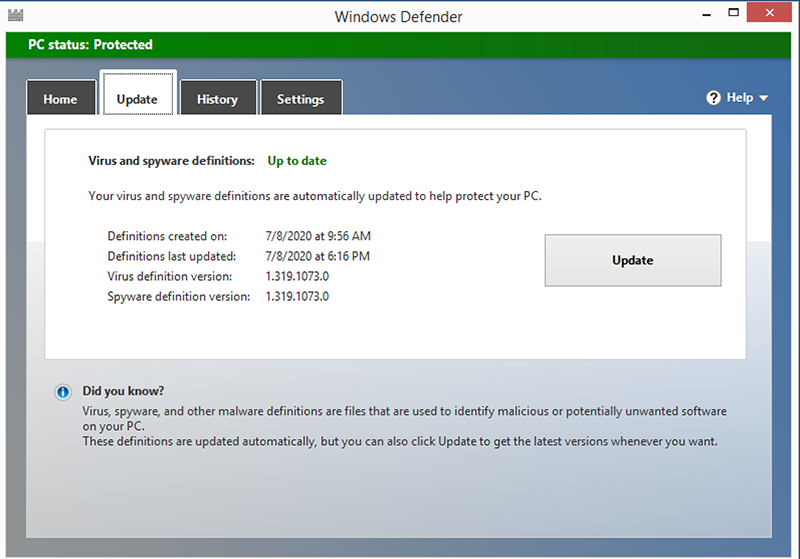
Task: Switch to the Home tab
Action: [x=60, y=99]
